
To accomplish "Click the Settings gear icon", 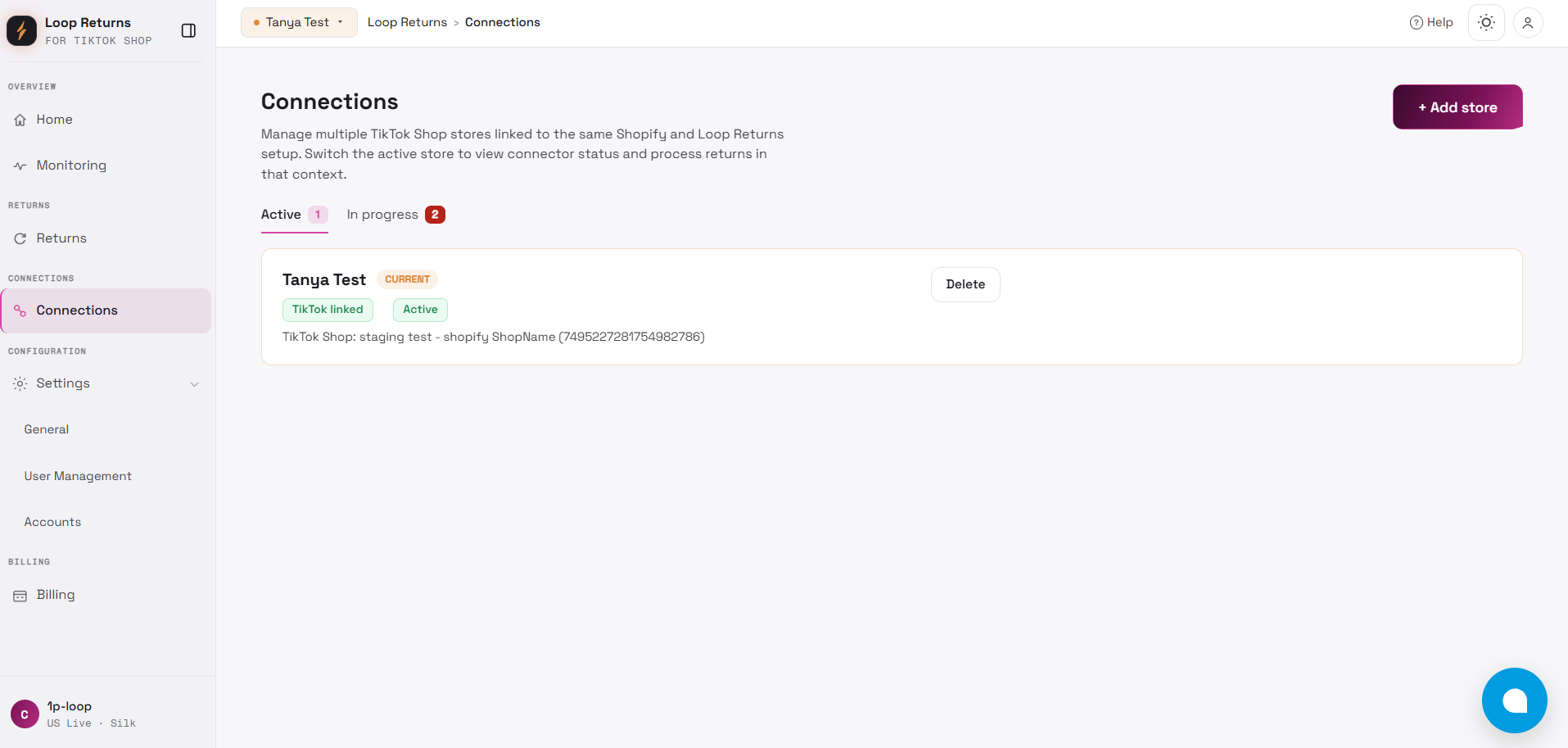I will click(20, 383).
